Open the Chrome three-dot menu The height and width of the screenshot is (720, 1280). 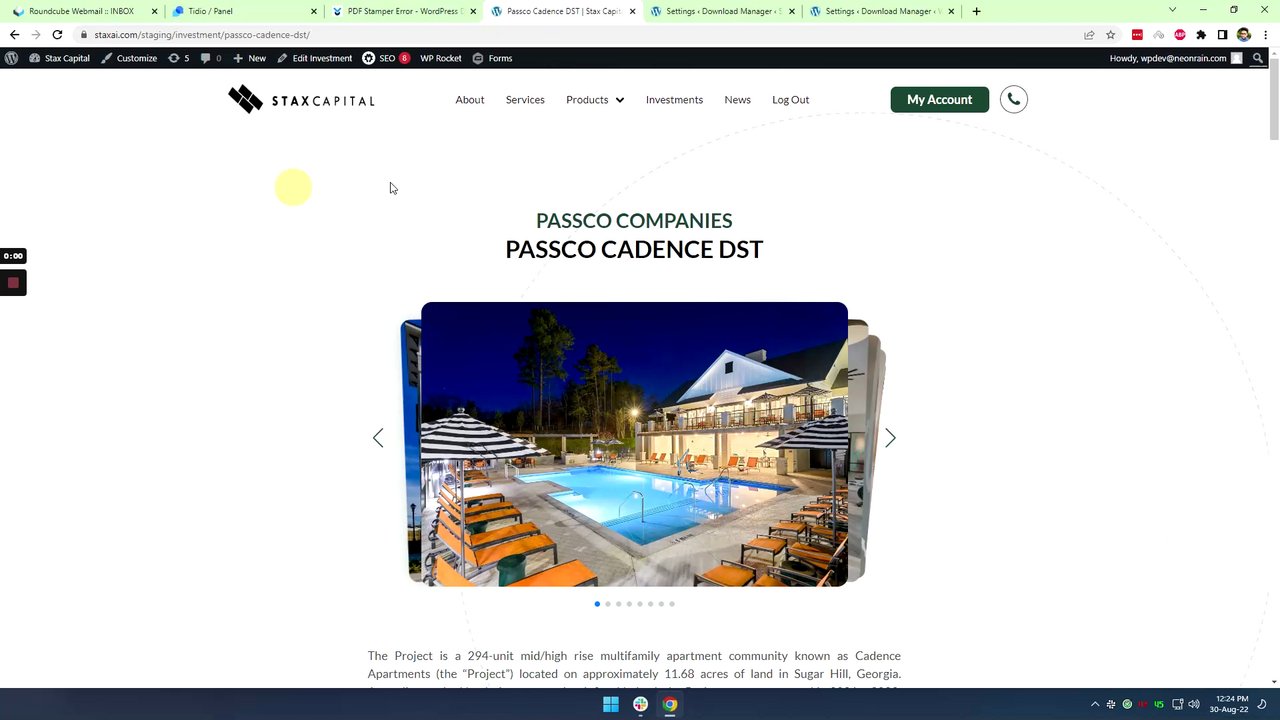(1264, 35)
